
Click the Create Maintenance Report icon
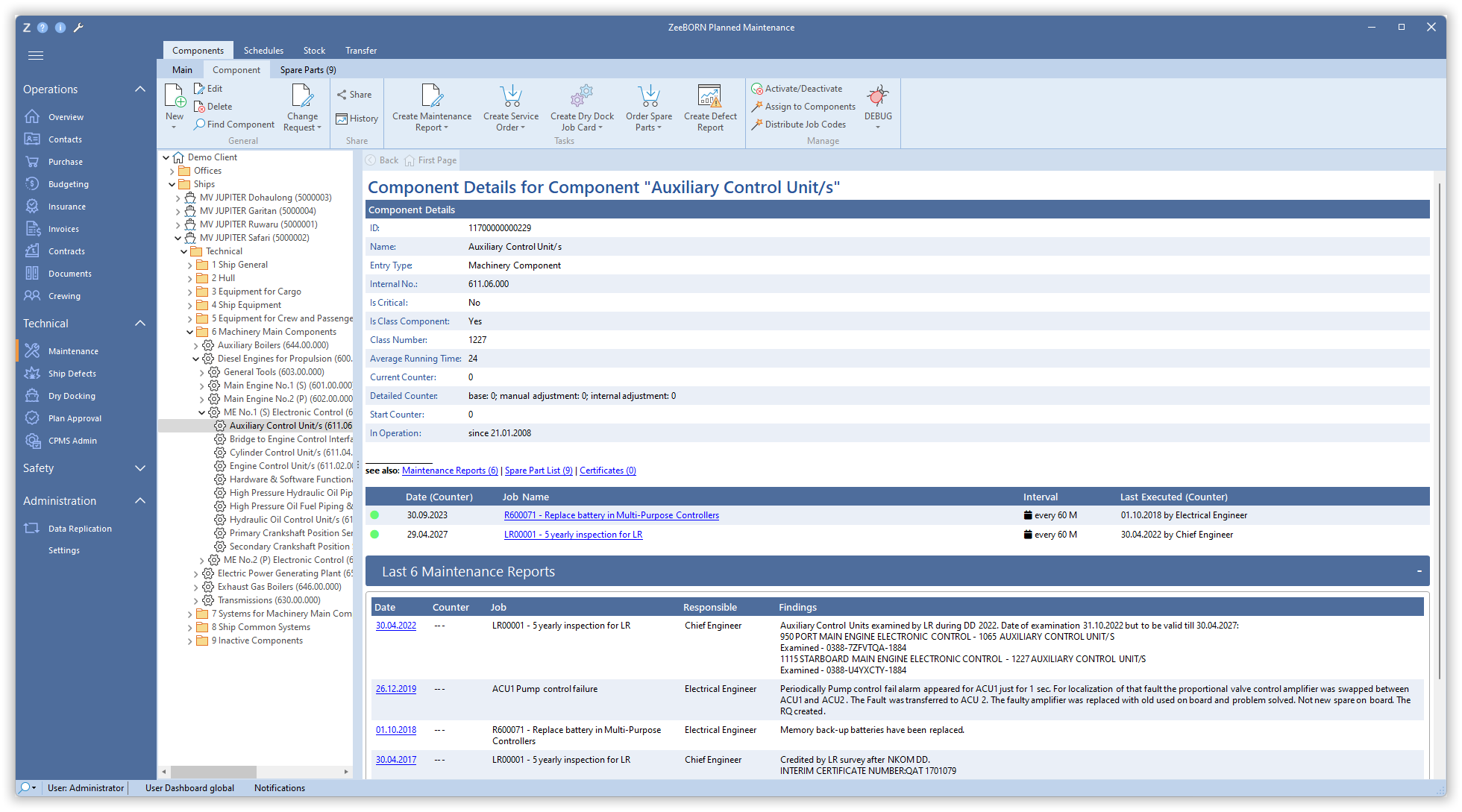pos(431,97)
